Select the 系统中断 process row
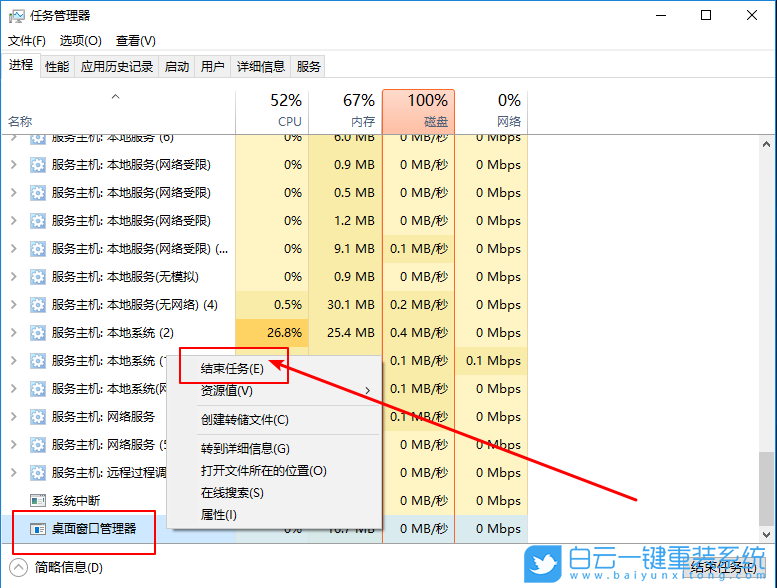 click(x=264, y=501)
